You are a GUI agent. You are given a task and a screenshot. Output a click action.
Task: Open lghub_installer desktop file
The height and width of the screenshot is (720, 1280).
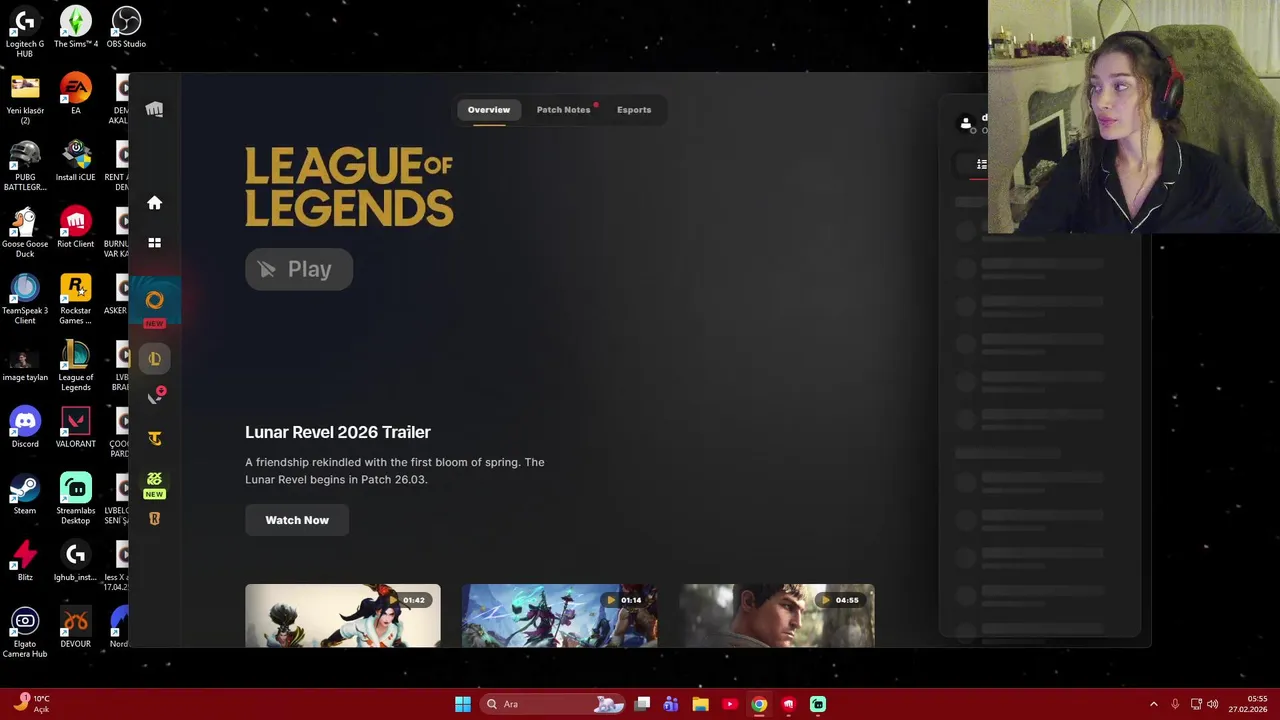click(x=75, y=561)
